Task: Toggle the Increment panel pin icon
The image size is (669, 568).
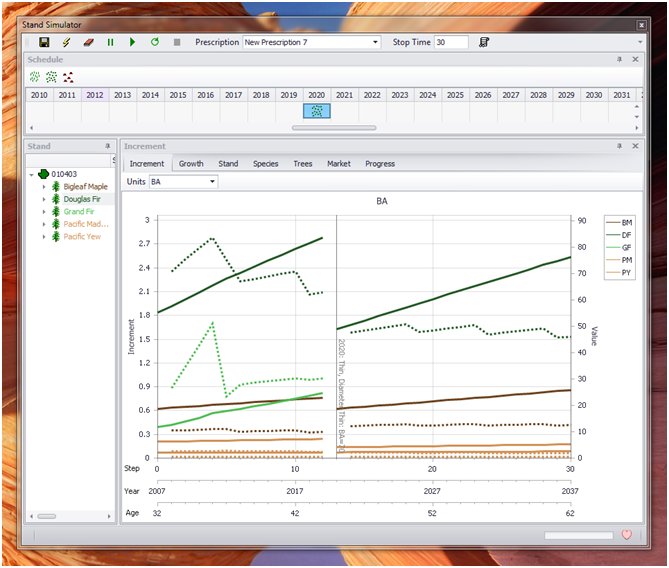Action: click(x=619, y=146)
